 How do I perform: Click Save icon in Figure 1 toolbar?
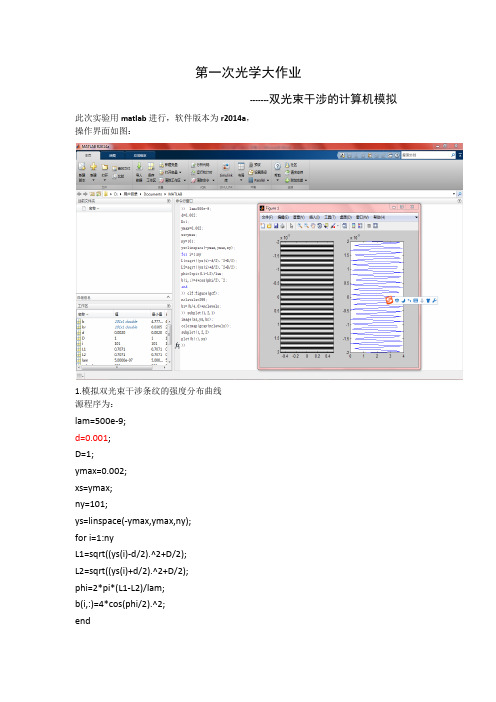[x=276, y=226]
